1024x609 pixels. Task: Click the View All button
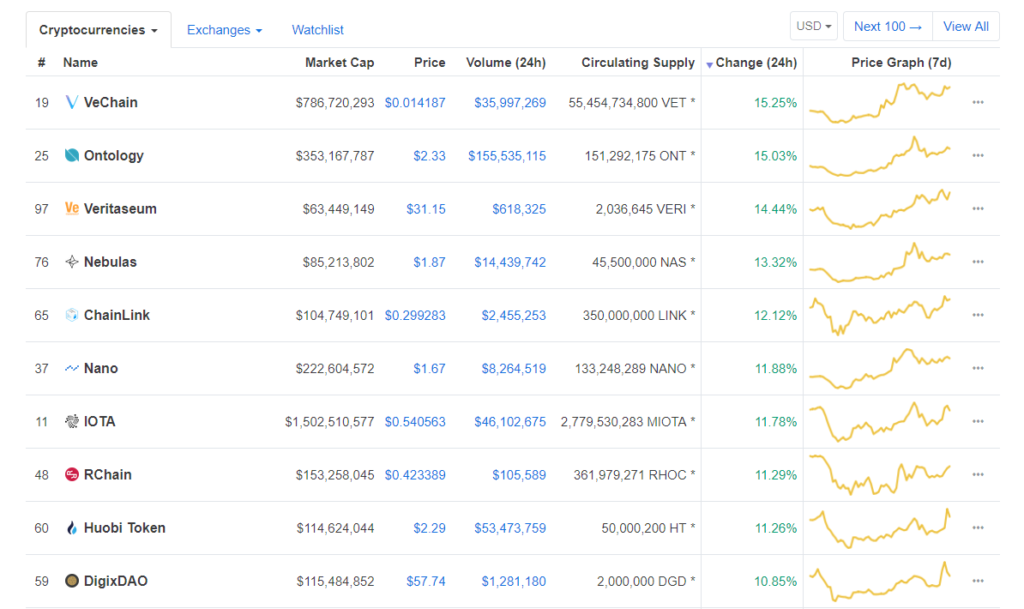pyautogui.click(x=966, y=26)
